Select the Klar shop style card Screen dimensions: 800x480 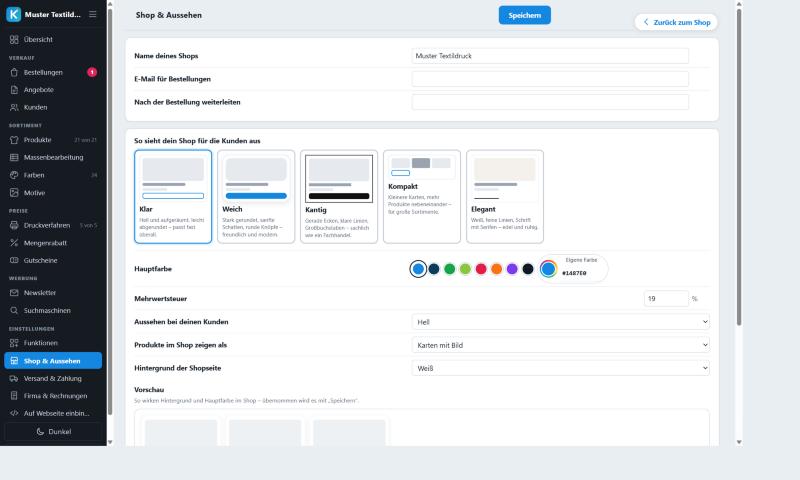[173, 196]
